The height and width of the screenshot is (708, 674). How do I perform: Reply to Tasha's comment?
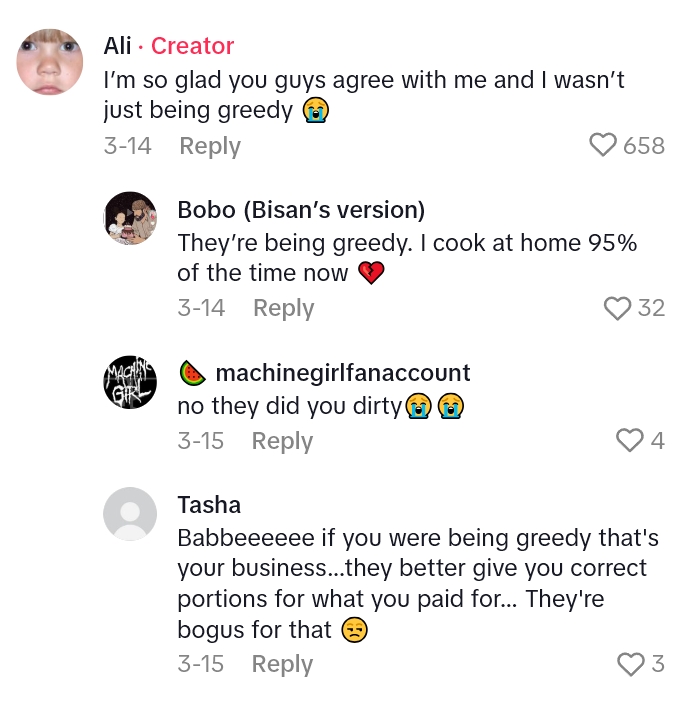pyautogui.click(x=282, y=664)
